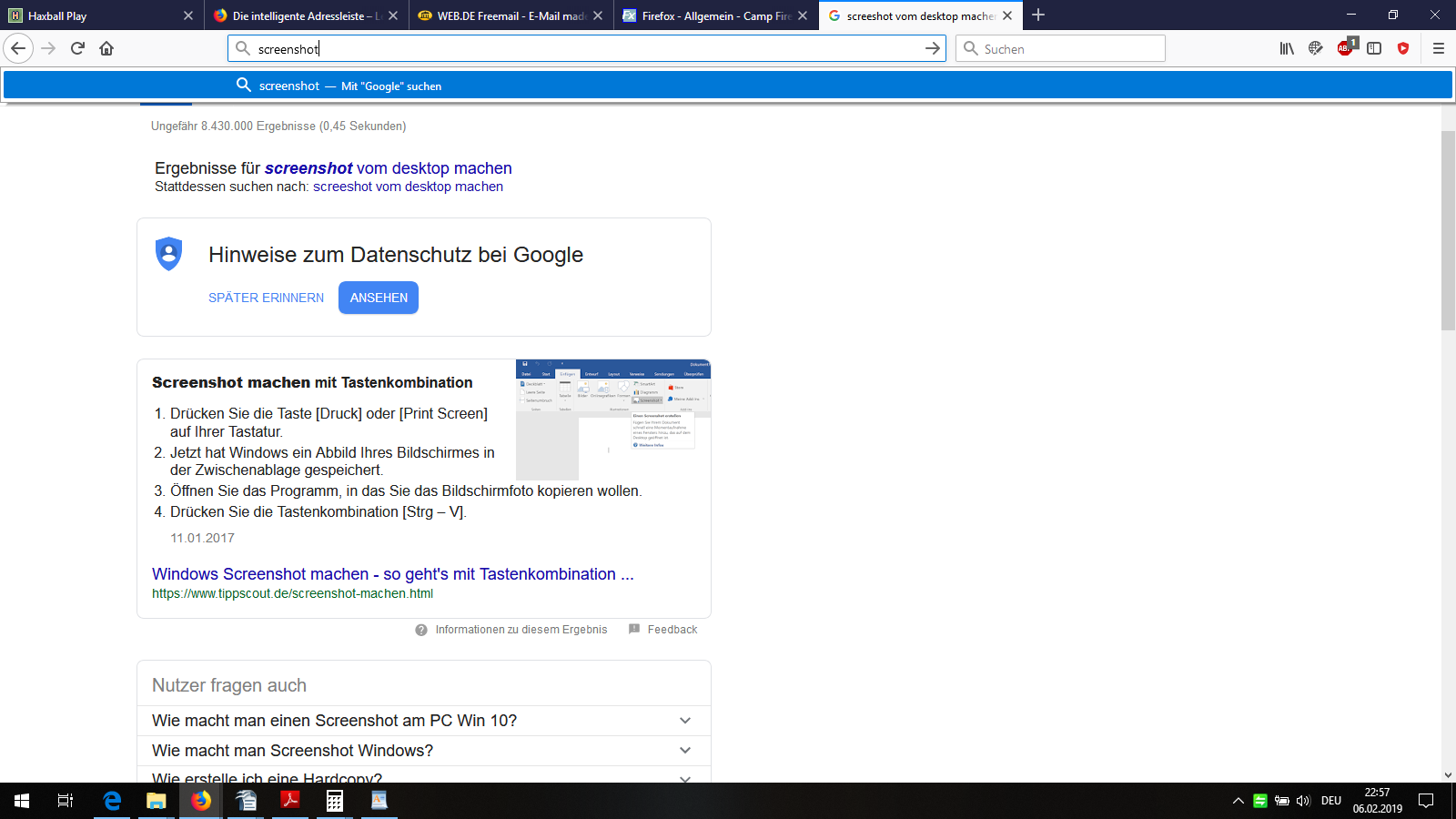The width and height of the screenshot is (1456, 819).
Task: Open the tippscout.de screenshot-machen URL
Action: pyautogui.click(x=292, y=593)
